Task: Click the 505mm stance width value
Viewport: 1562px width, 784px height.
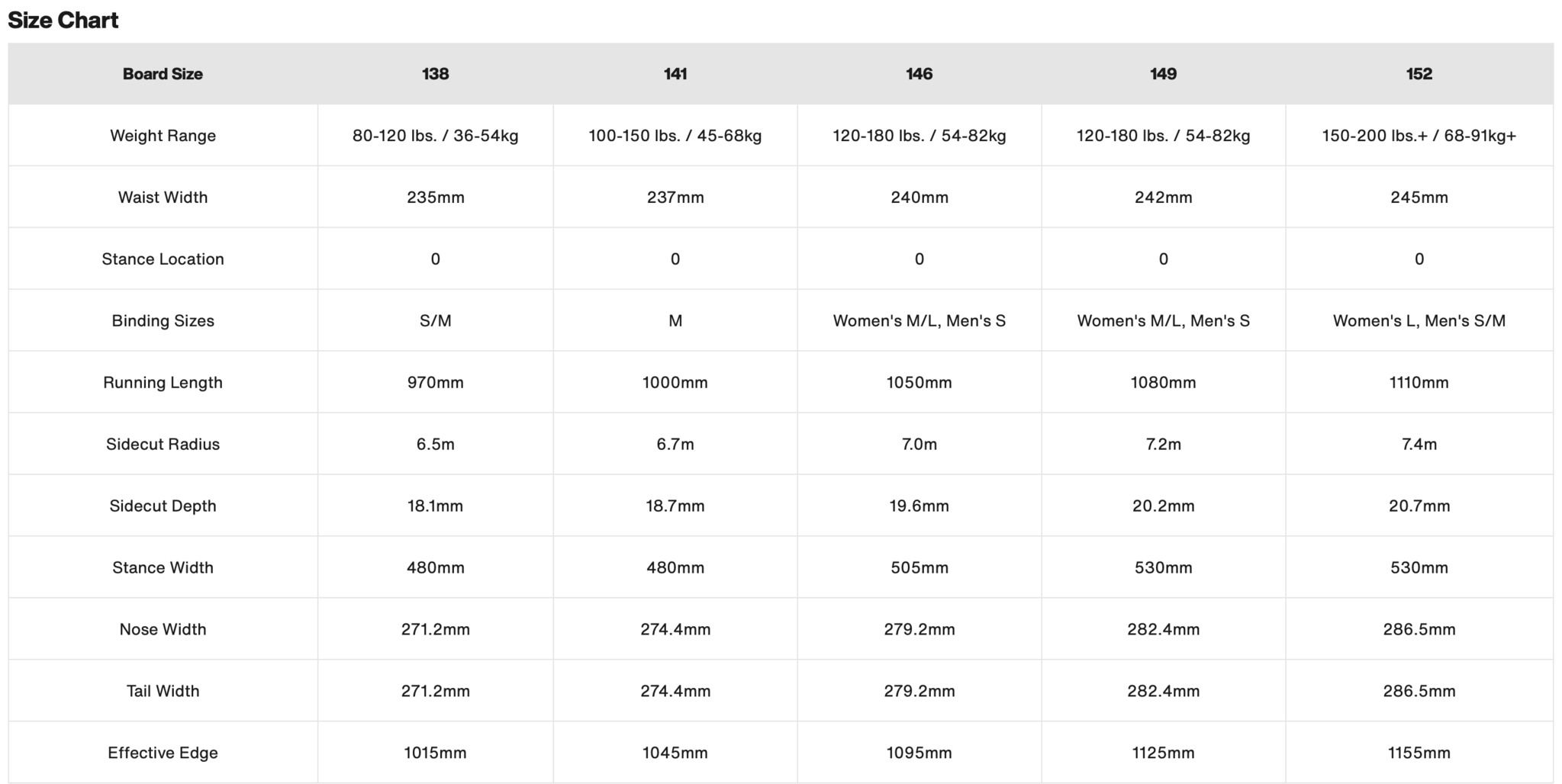Action: [919, 568]
